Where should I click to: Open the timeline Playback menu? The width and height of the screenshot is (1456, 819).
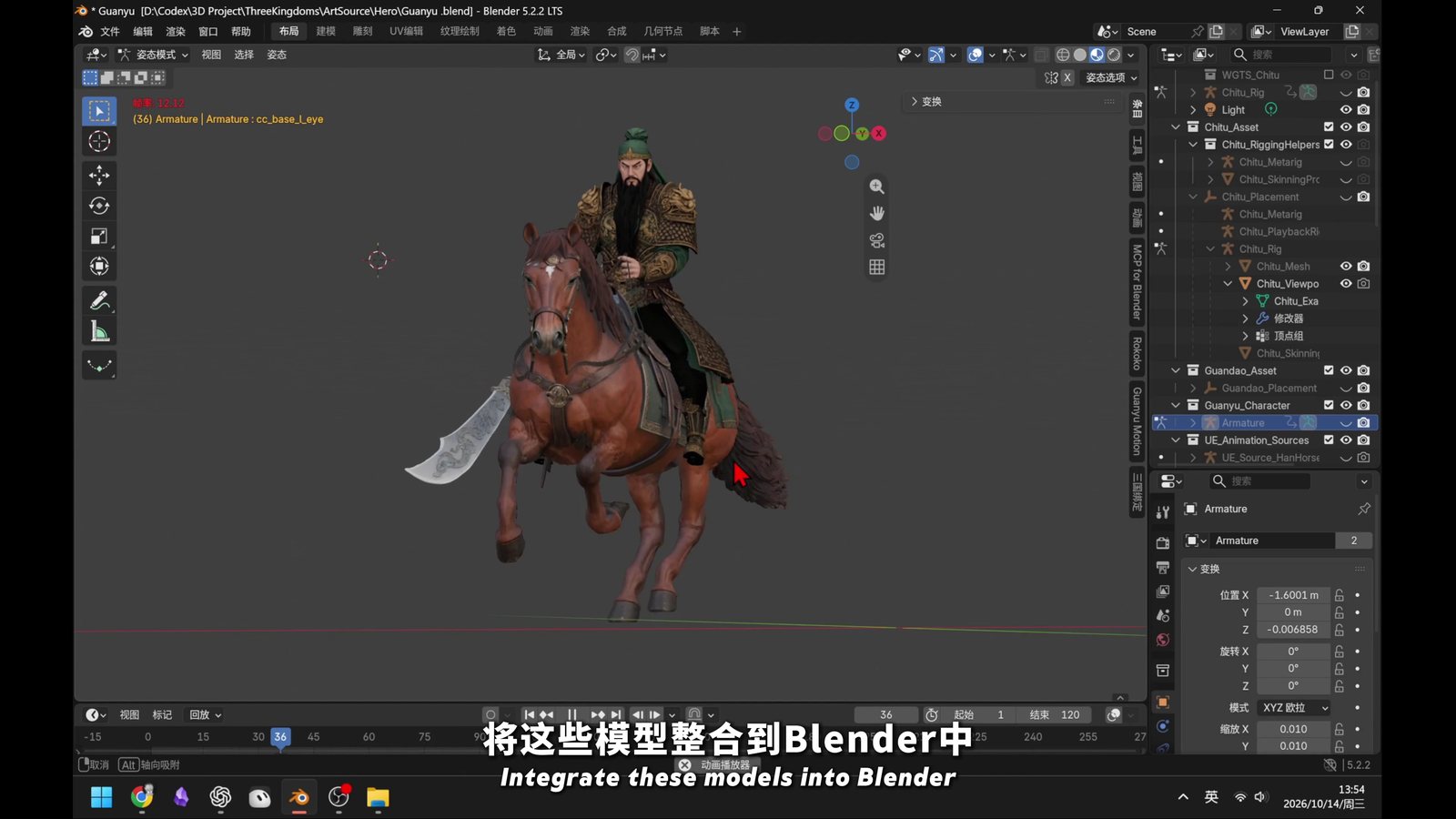pos(205,714)
